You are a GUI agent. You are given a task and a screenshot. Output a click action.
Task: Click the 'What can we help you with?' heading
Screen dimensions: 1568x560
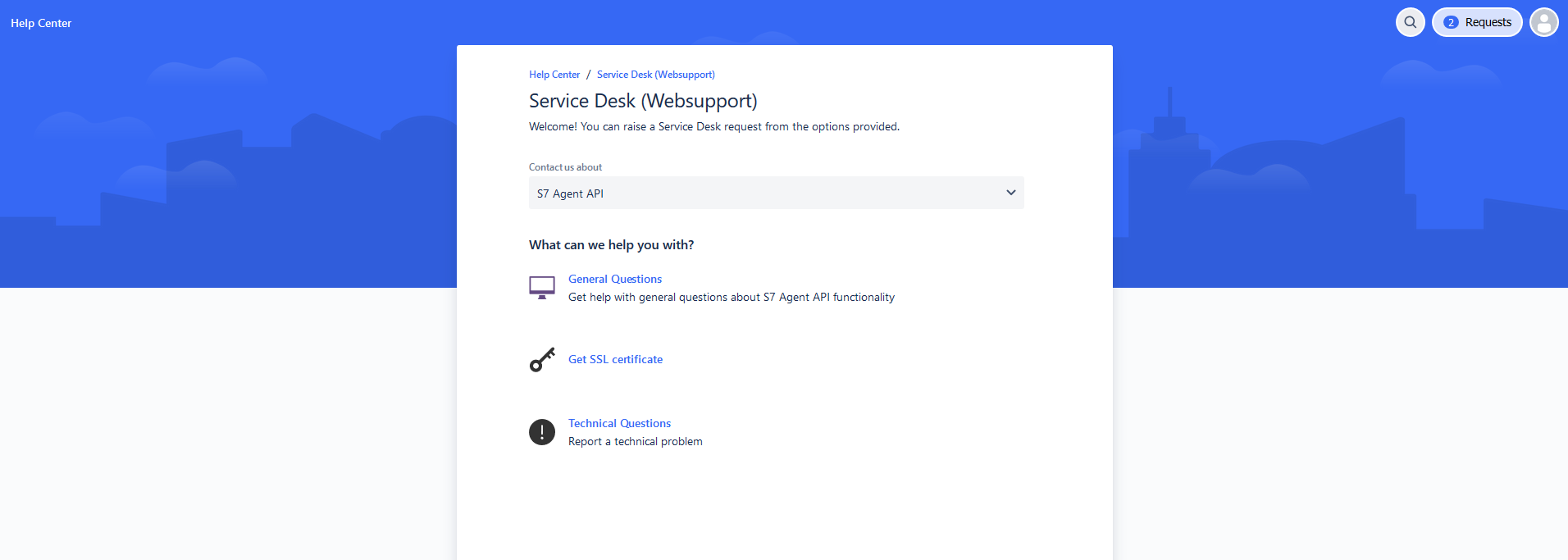(611, 244)
